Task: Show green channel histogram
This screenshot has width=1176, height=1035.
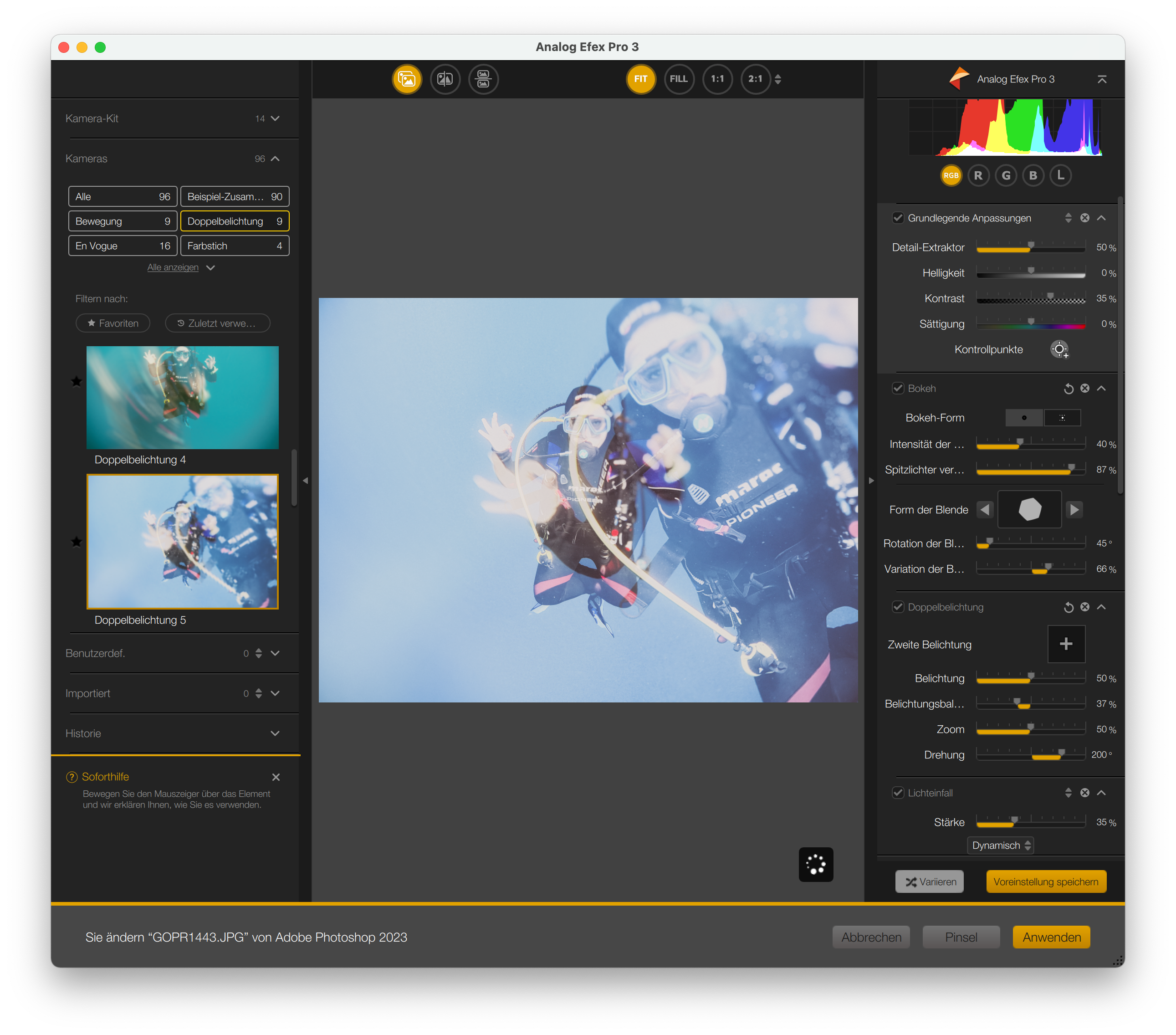Action: [1006, 175]
